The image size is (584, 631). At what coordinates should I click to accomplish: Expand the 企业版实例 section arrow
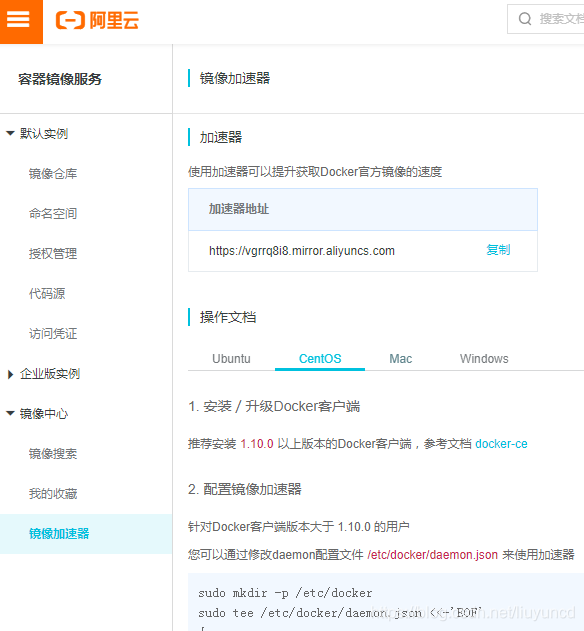(10, 374)
